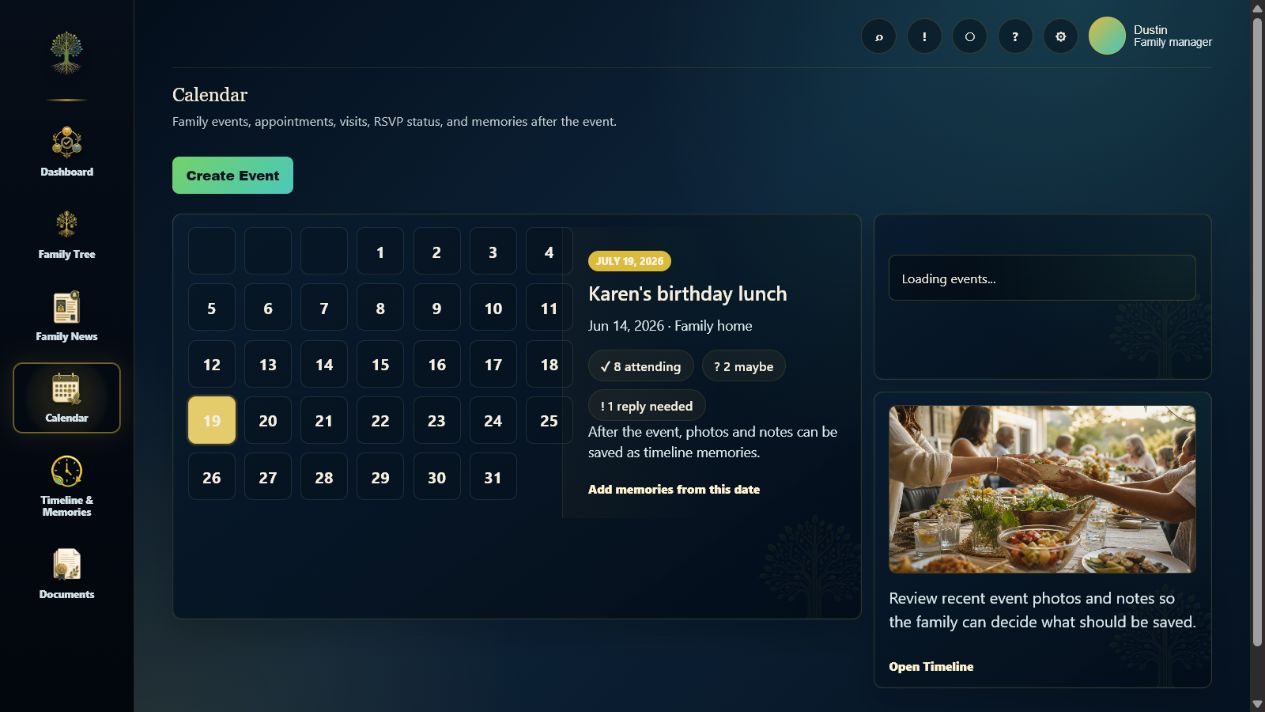This screenshot has height=712, width=1265.
Task: Click Dustin's profile avatar
Action: (1107, 36)
